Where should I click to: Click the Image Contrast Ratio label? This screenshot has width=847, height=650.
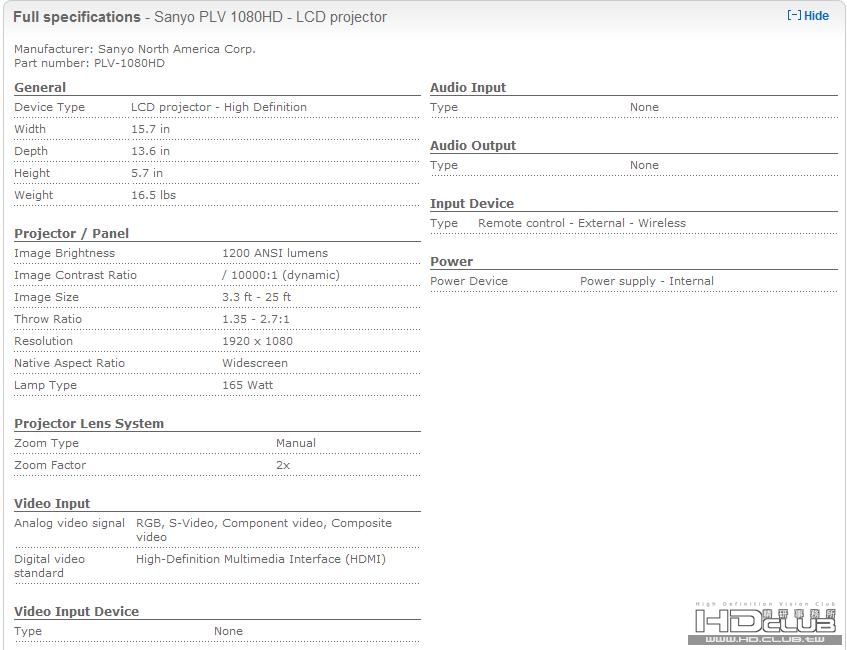click(x=75, y=275)
